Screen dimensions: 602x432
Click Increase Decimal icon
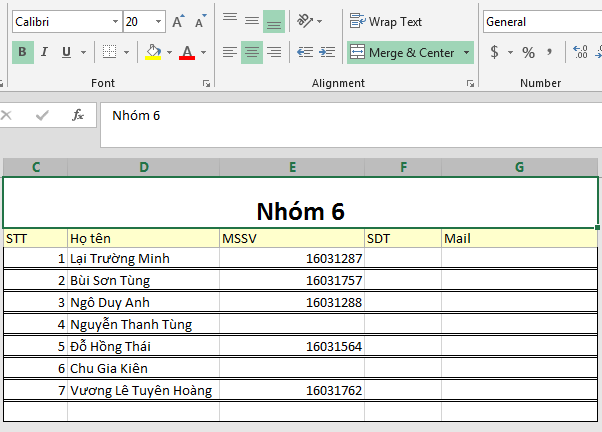pos(580,52)
